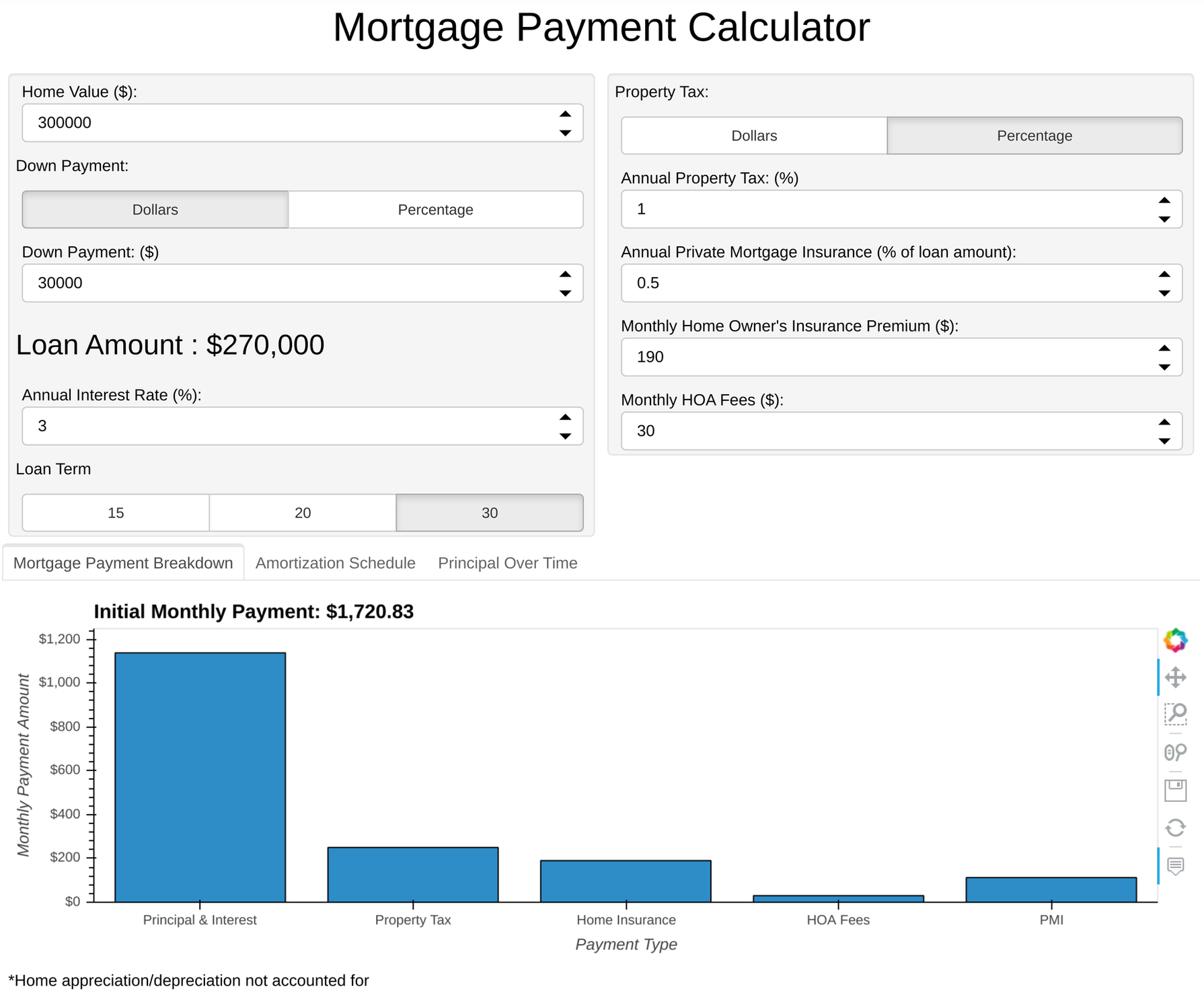Switch Down Payment to Percentage
This screenshot has width=1204, height=993.
coord(435,210)
